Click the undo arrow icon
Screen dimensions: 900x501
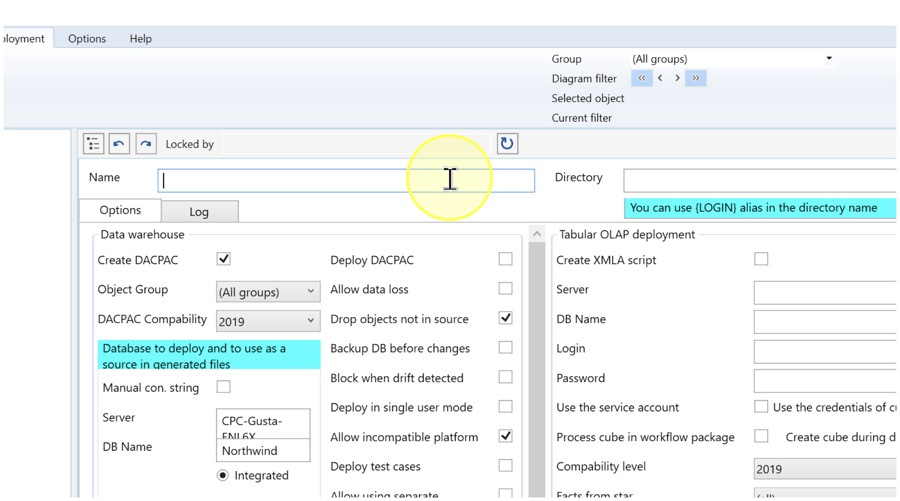(x=119, y=143)
